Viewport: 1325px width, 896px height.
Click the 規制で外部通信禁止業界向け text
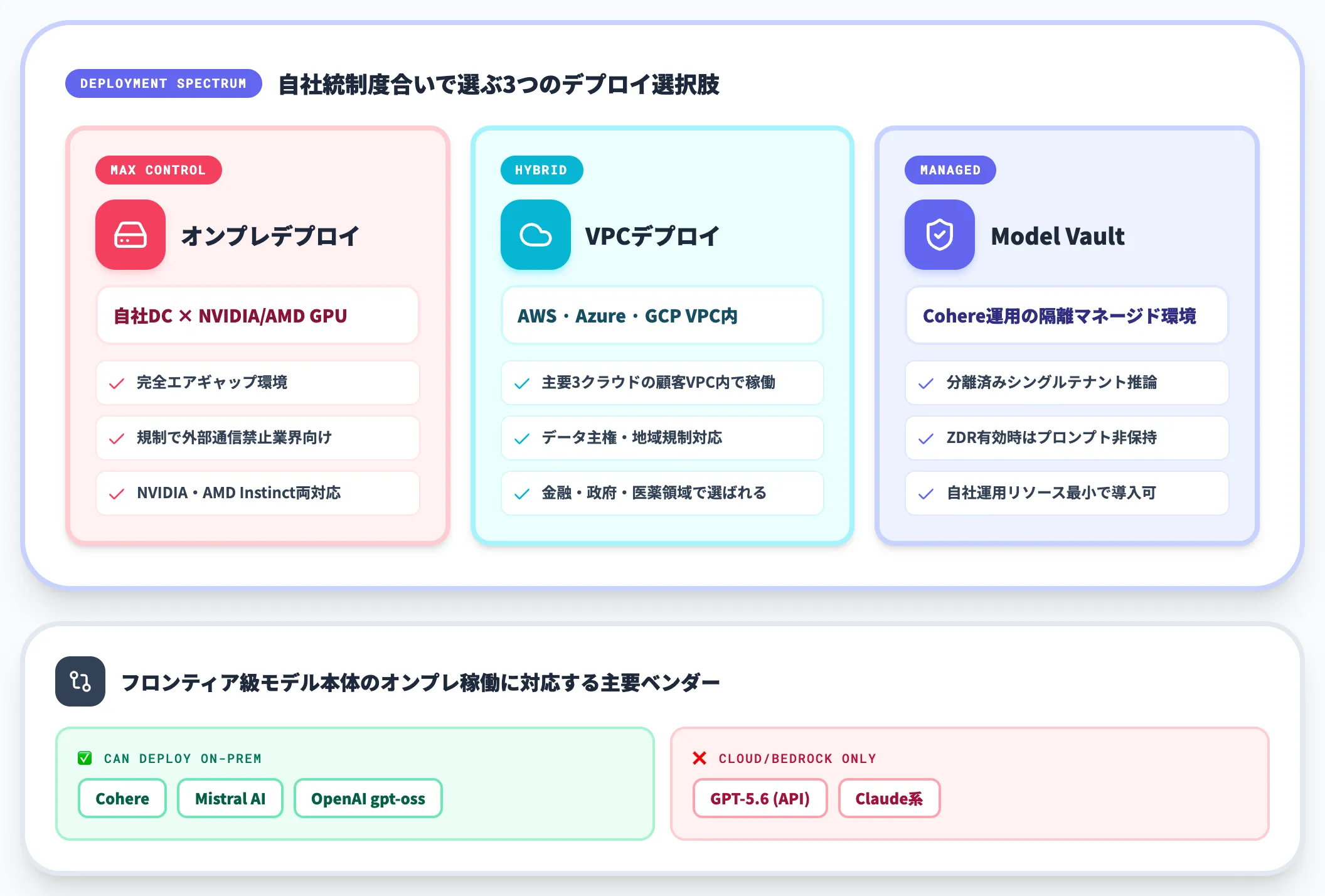[235, 437]
